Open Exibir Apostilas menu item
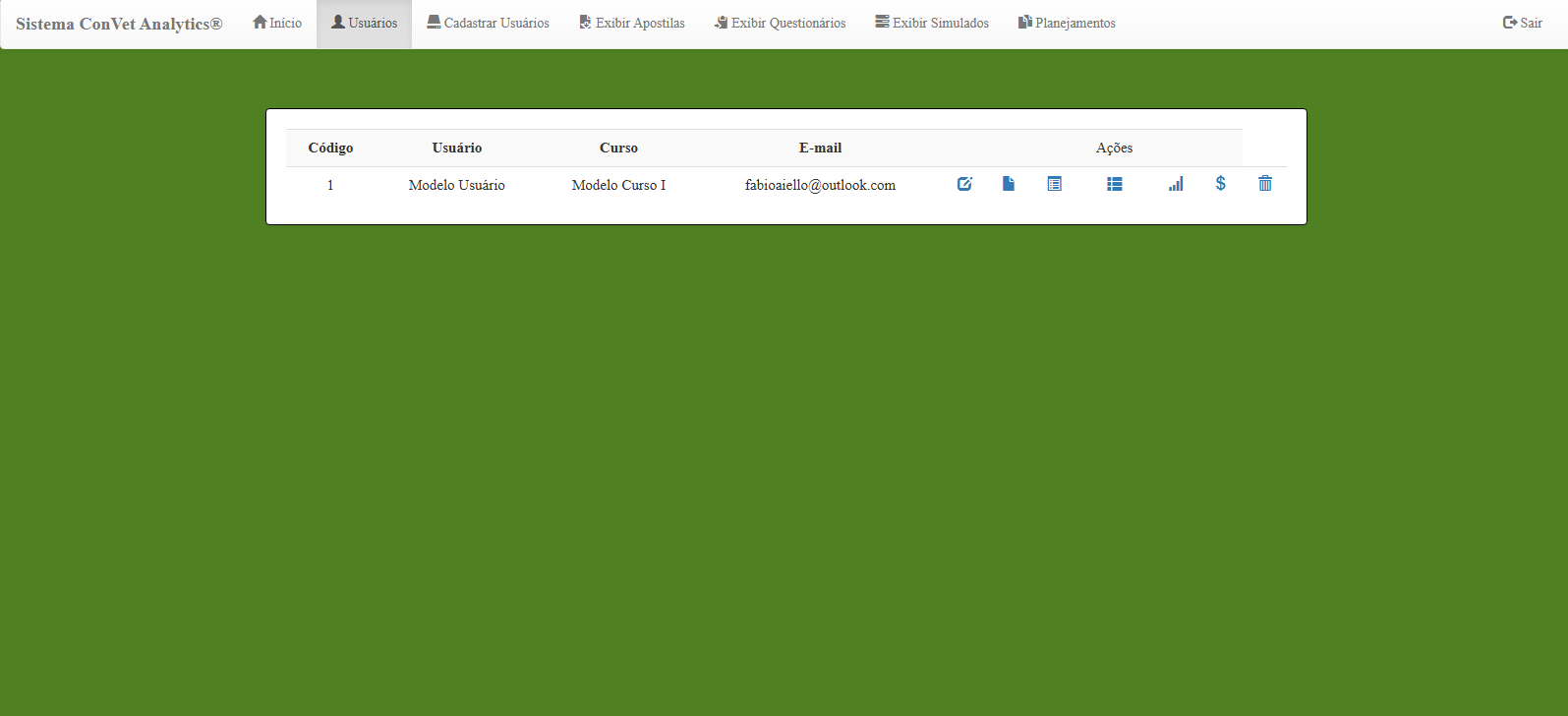Image resolution: width=1568 pixels, height=716 pixels. [632, 24]
